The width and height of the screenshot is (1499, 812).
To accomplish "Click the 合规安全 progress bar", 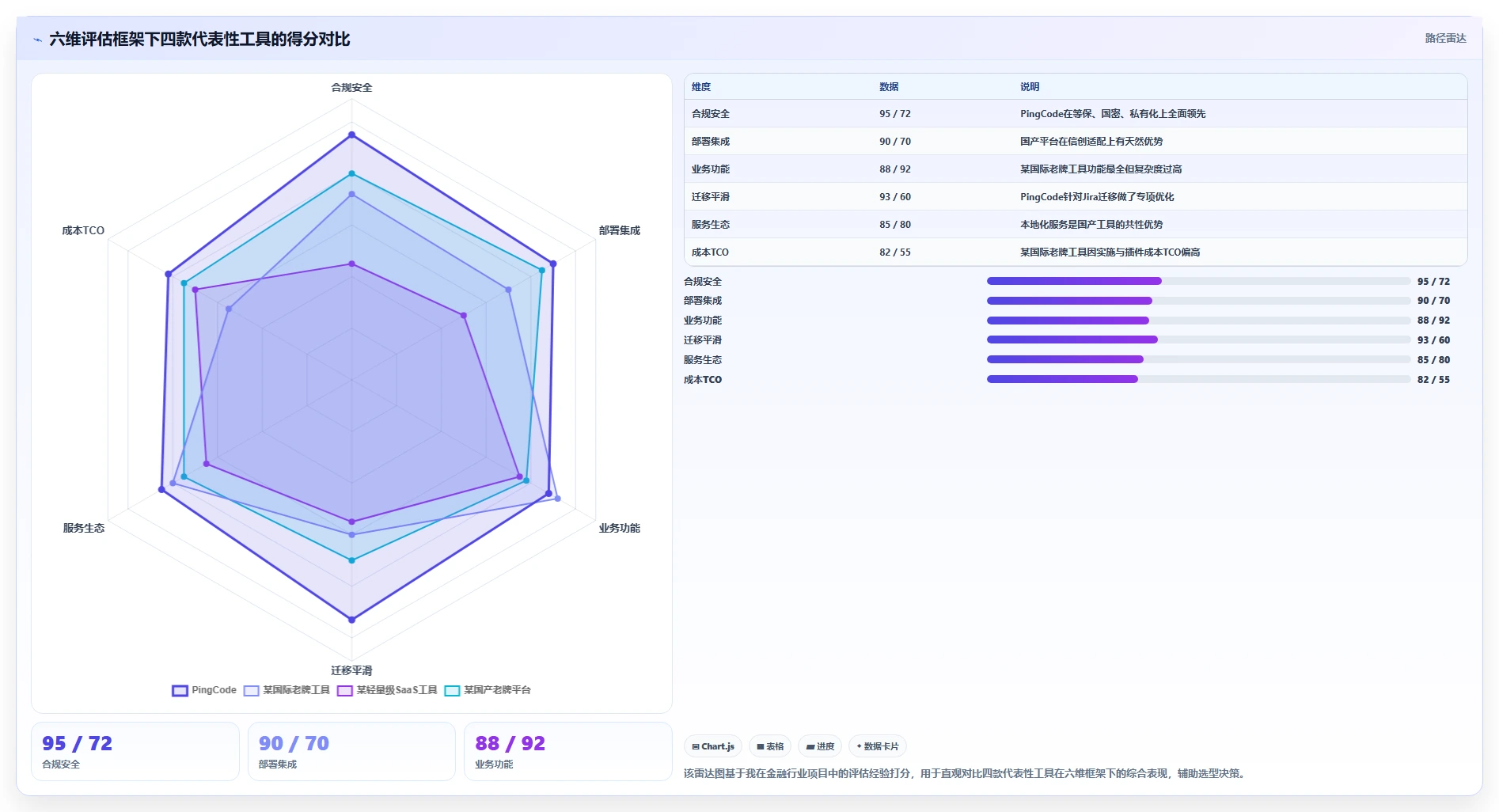I will tap(1198, 281).
